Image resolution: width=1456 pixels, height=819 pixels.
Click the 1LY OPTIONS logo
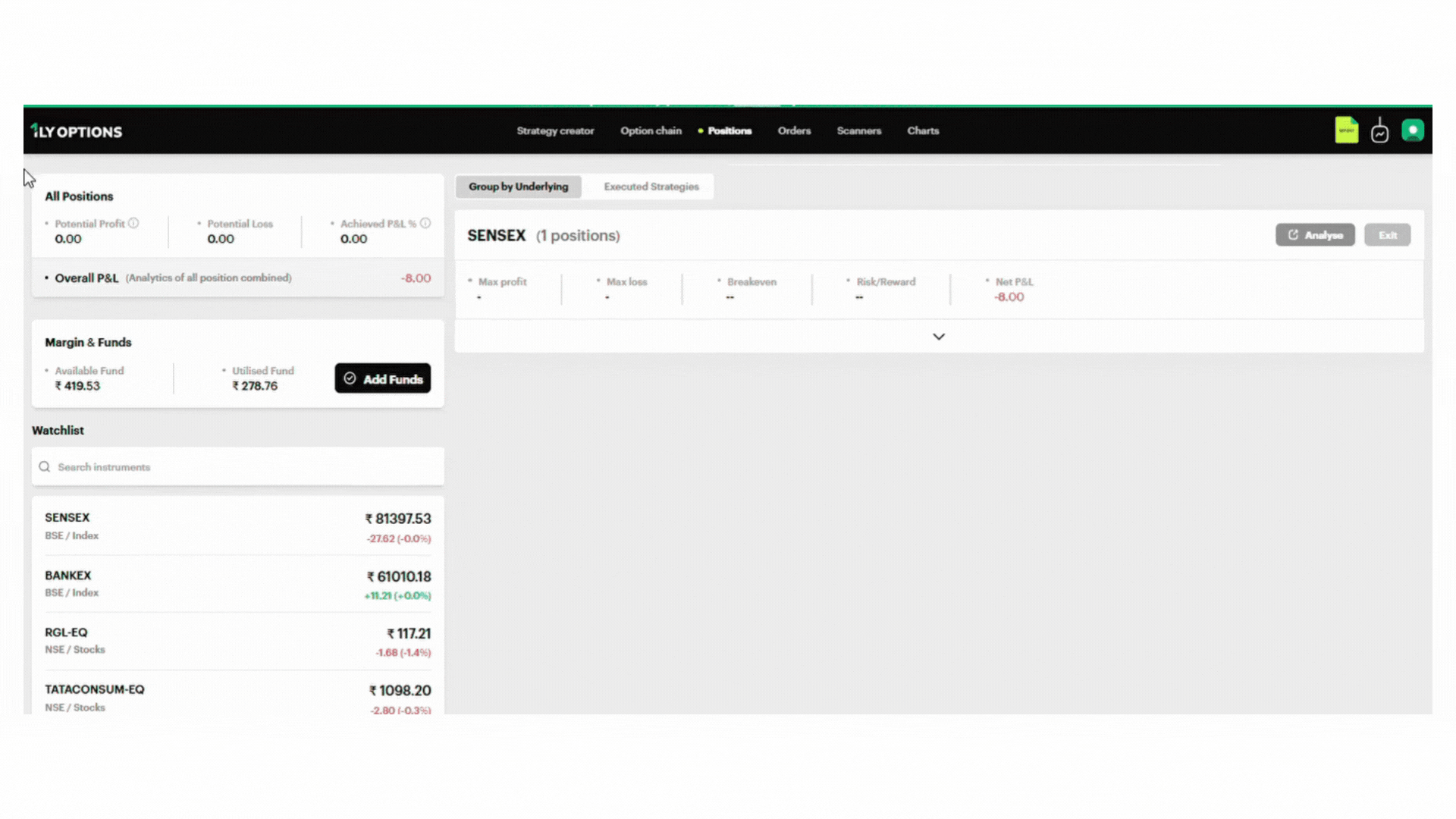(x=77, y=131)
